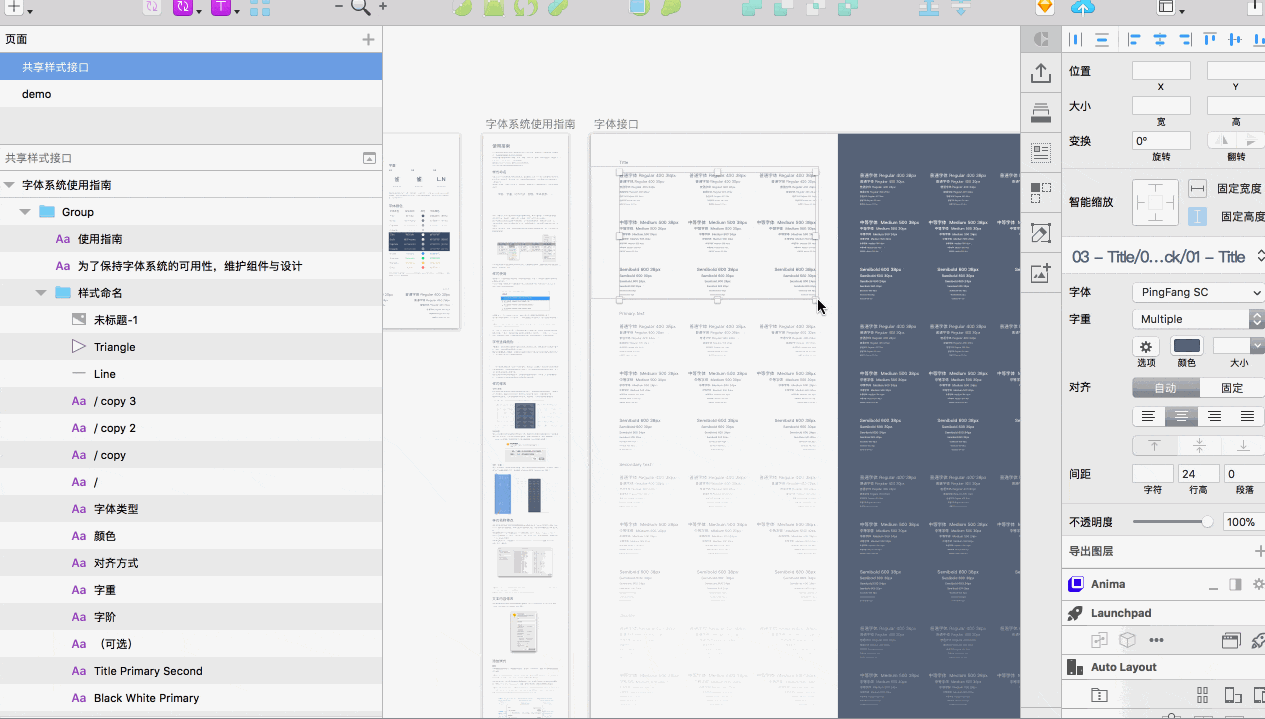Click the magnifier zoom icon in toolbar
This screenshot has width=1265, height=719.
pyautogui.click(x=360, y=7)
